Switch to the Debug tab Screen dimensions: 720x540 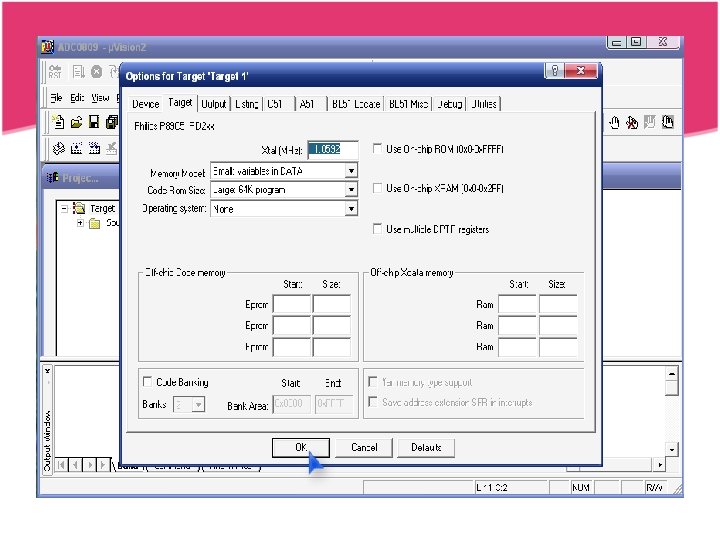(450, 104)
